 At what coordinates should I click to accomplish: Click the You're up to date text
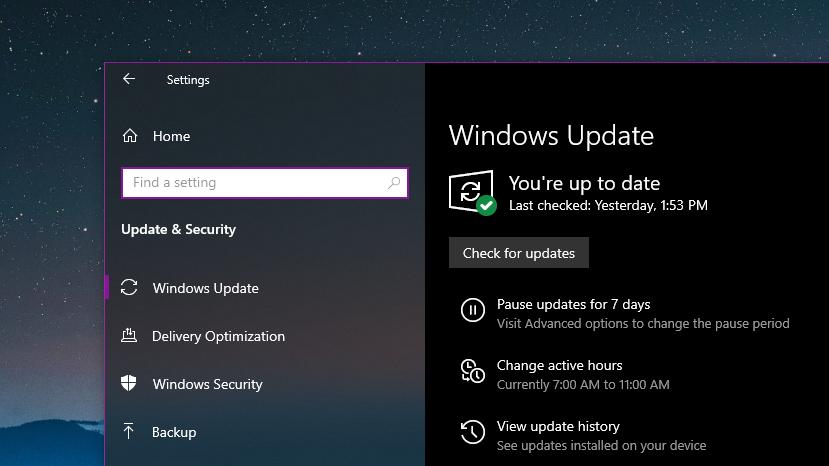point(584,184)
